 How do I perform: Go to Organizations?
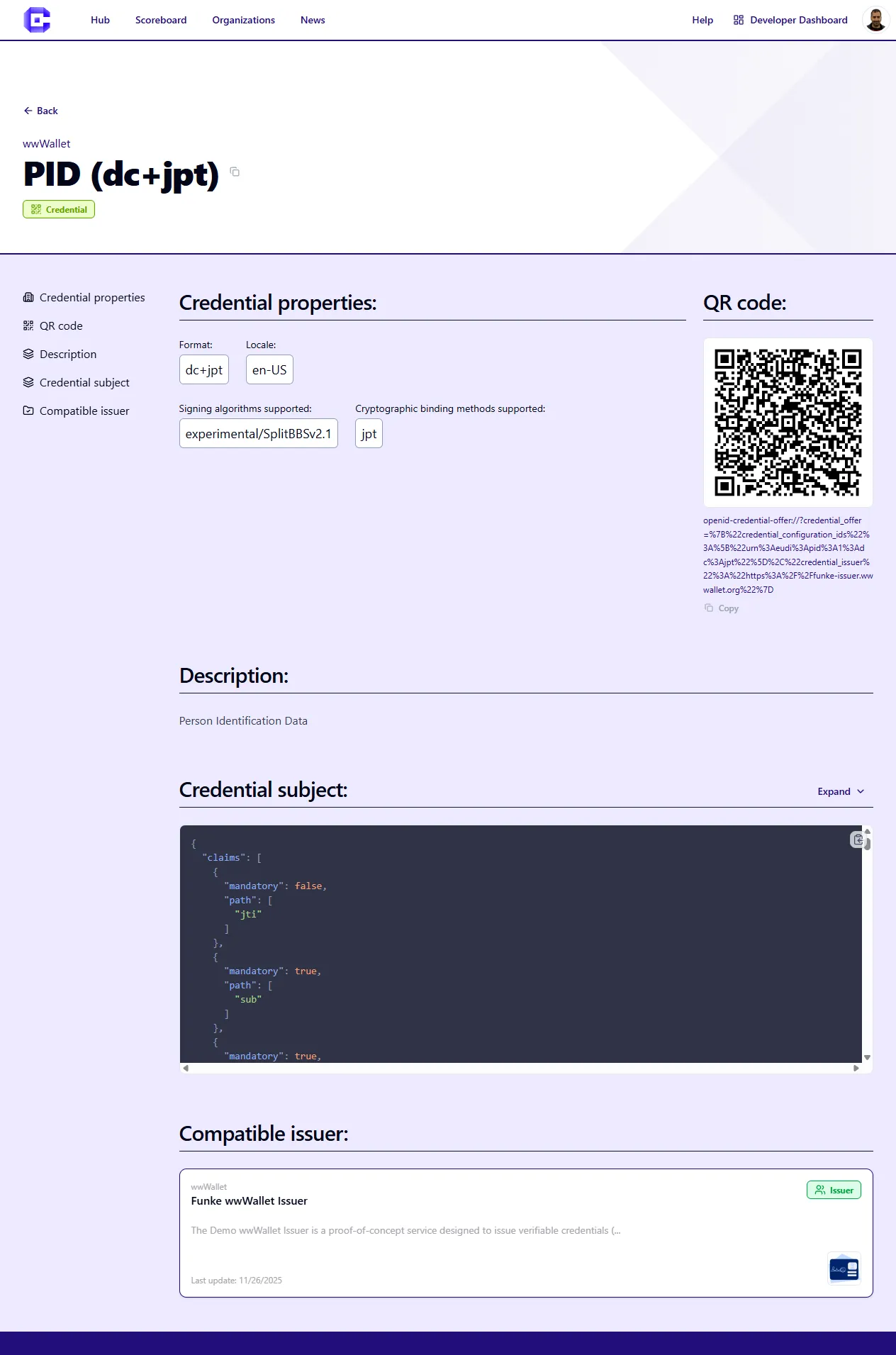pos(243,20)
